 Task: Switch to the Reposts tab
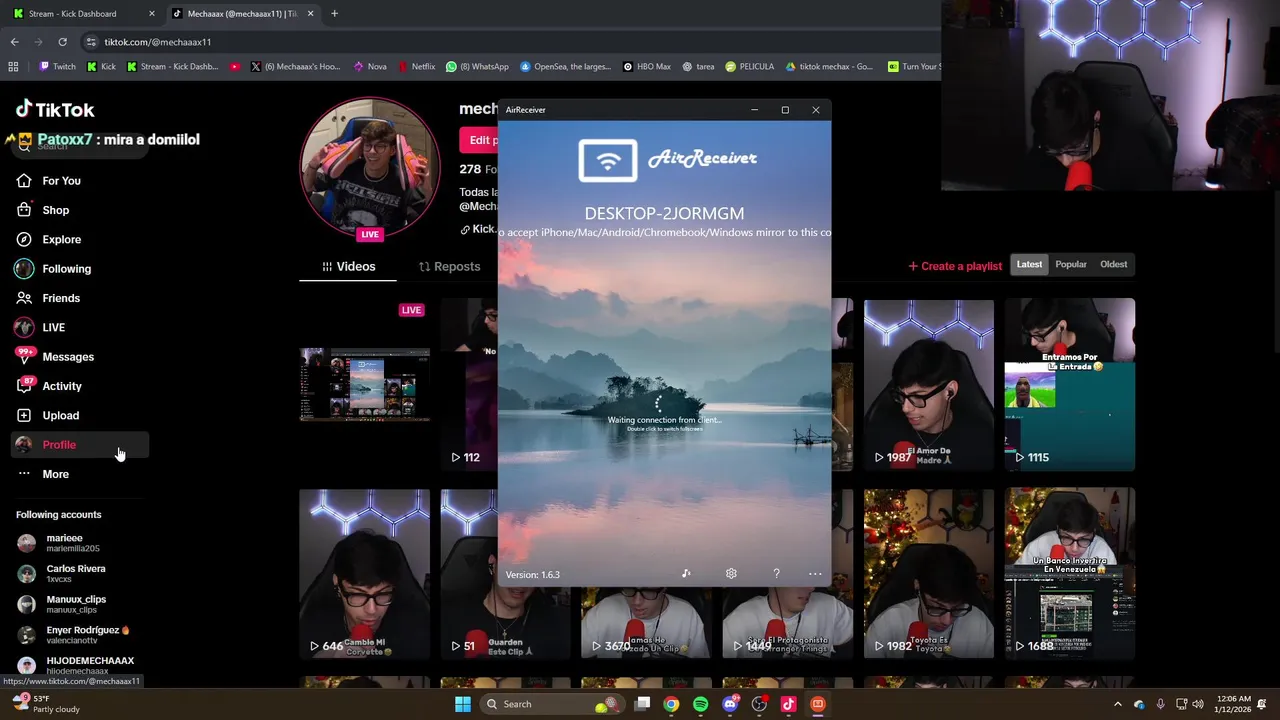(x=449, y=267)
